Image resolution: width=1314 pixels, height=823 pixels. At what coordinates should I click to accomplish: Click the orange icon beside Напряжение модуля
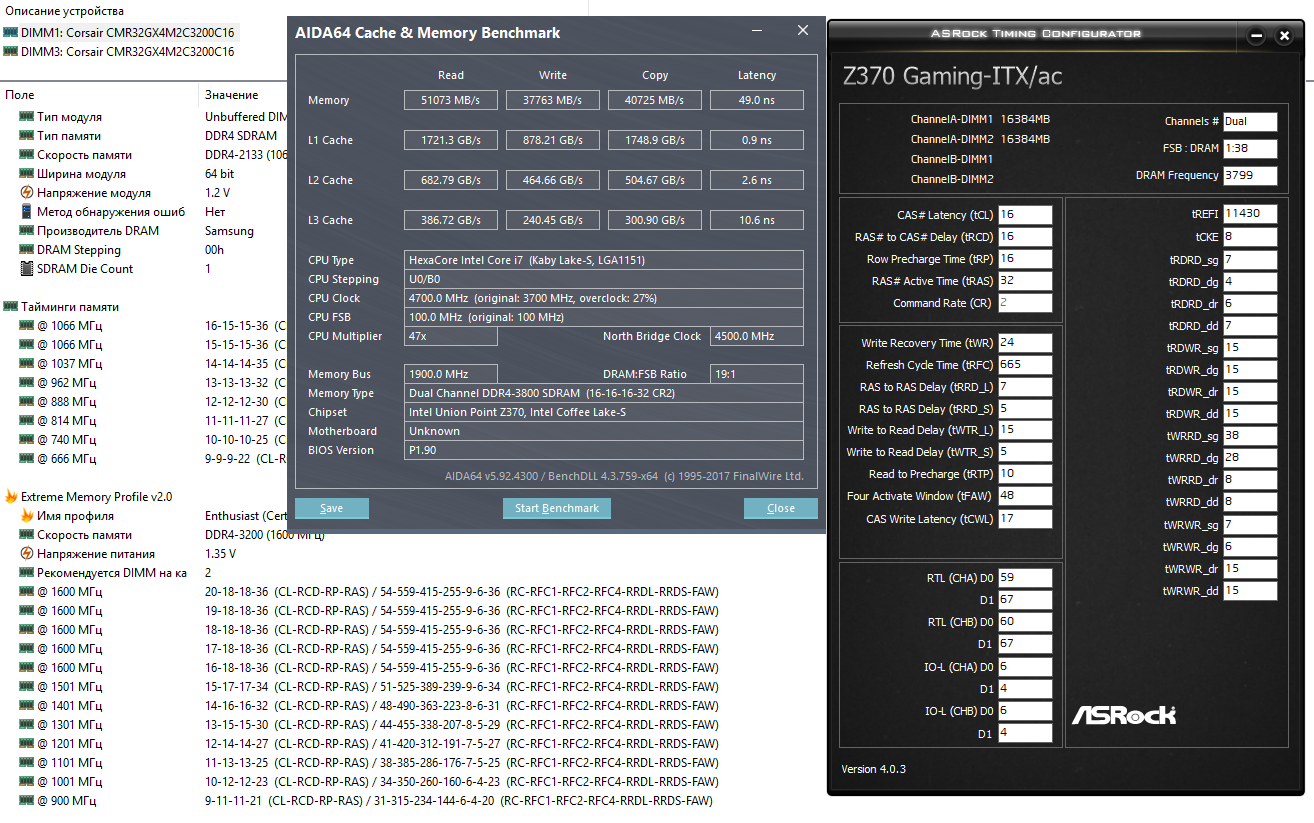click(x=27, y=193)
